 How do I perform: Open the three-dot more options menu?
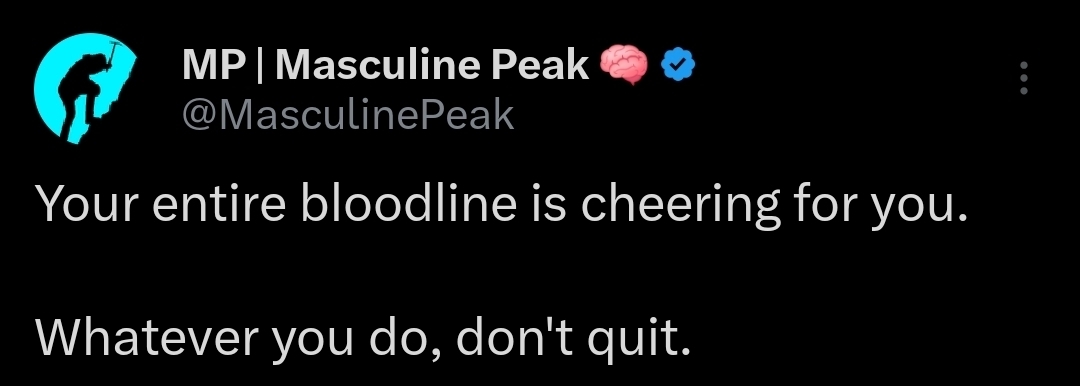[x=1024, y=78]
